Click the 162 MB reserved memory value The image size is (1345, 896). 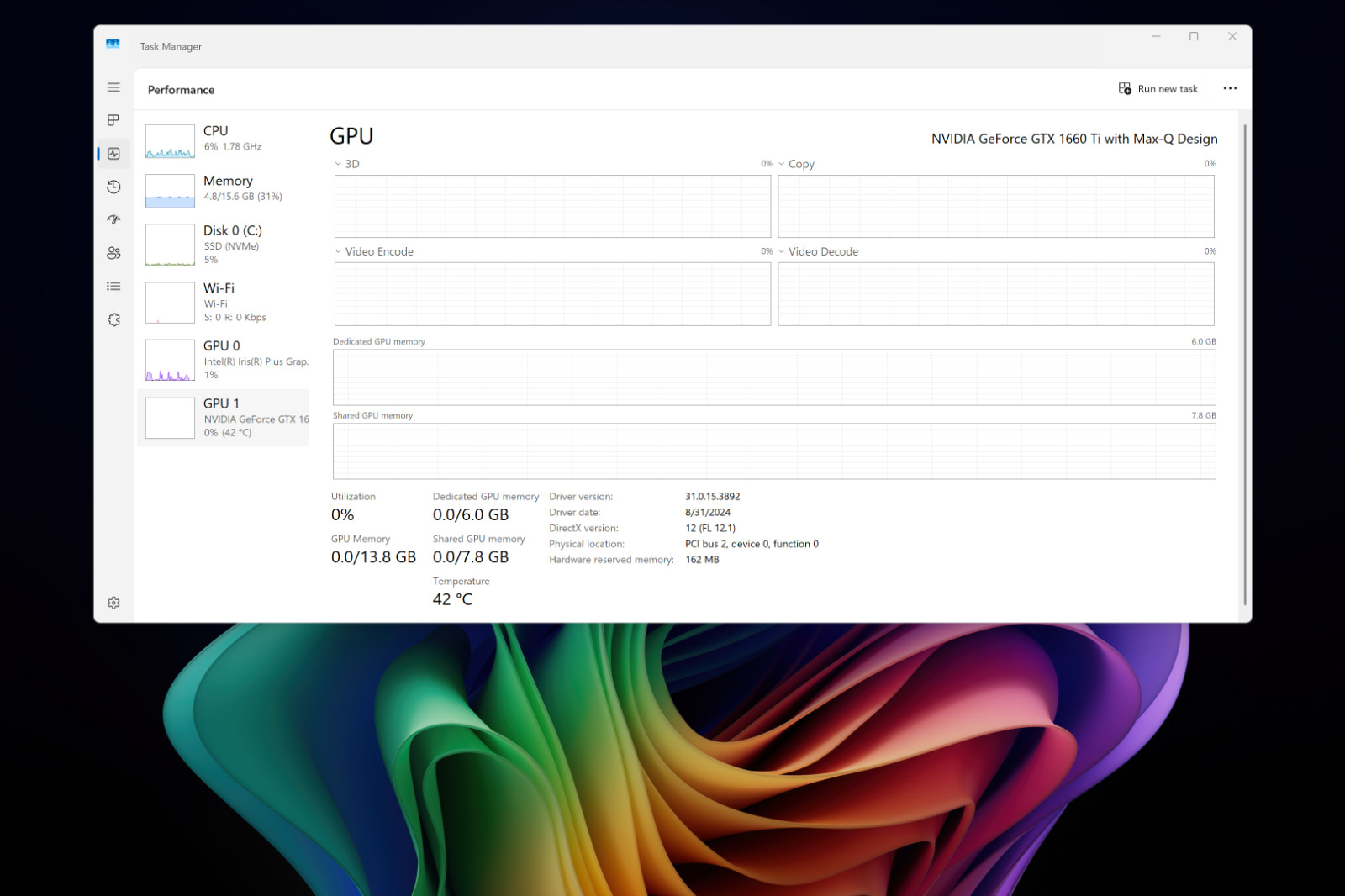702,560
